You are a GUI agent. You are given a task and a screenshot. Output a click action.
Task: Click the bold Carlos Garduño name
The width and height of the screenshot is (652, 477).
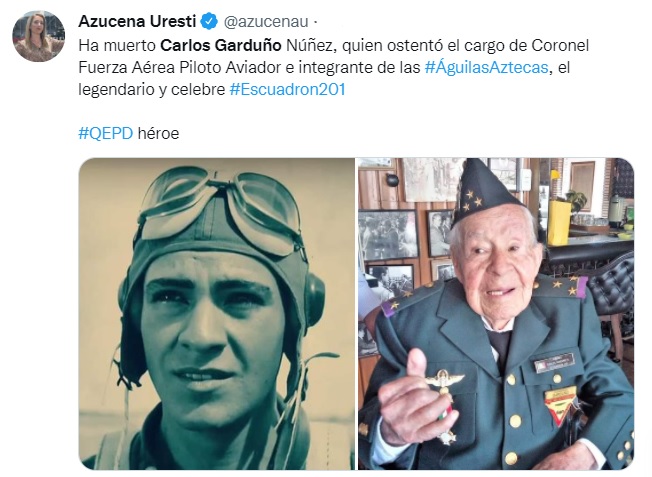pyautogui.click(x=221, y=45)
